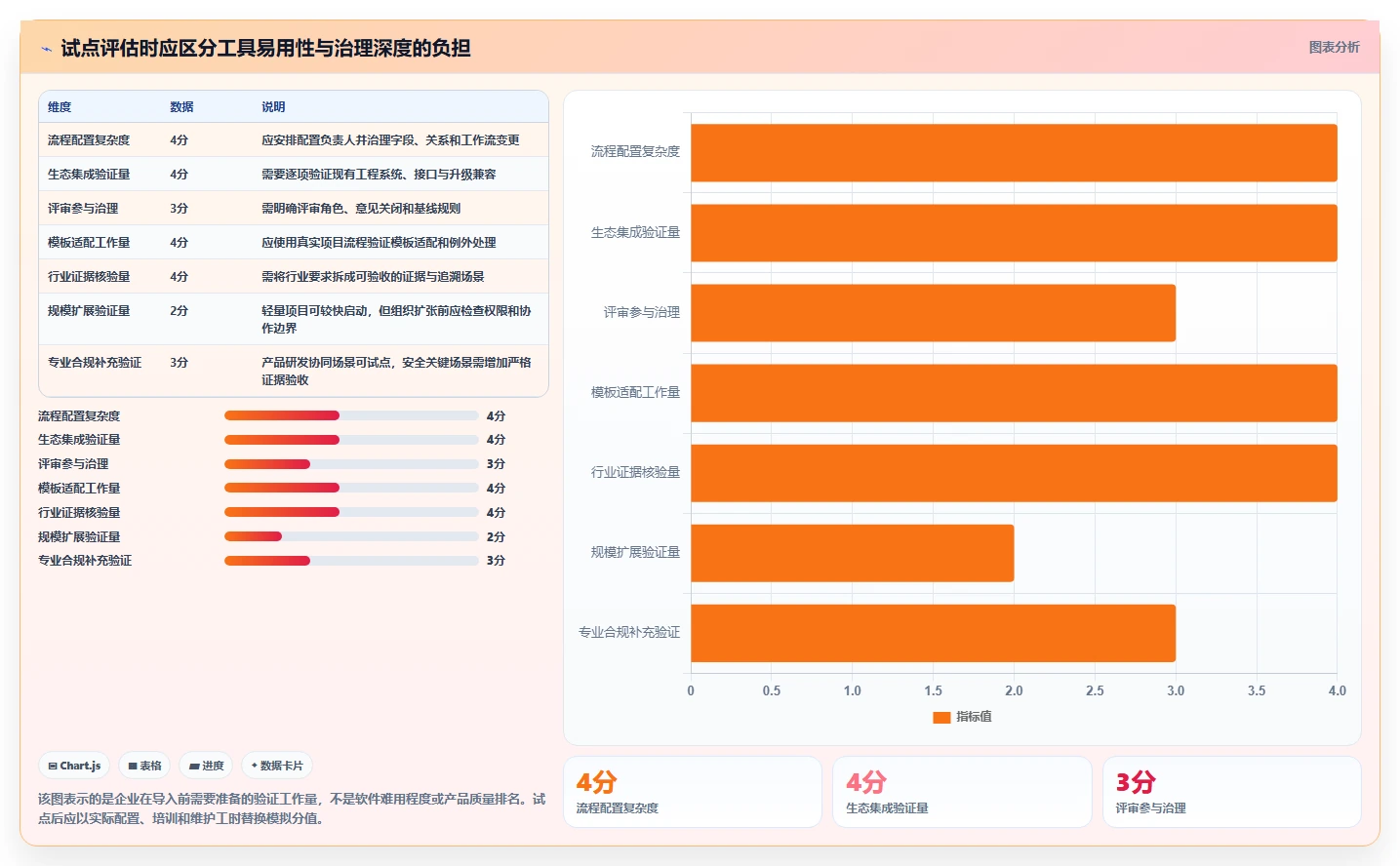The height and width of the screenshot is (866, 1400).
Task: Click the progress bar for 专业合规补充验证
Action: coord(351,561)
